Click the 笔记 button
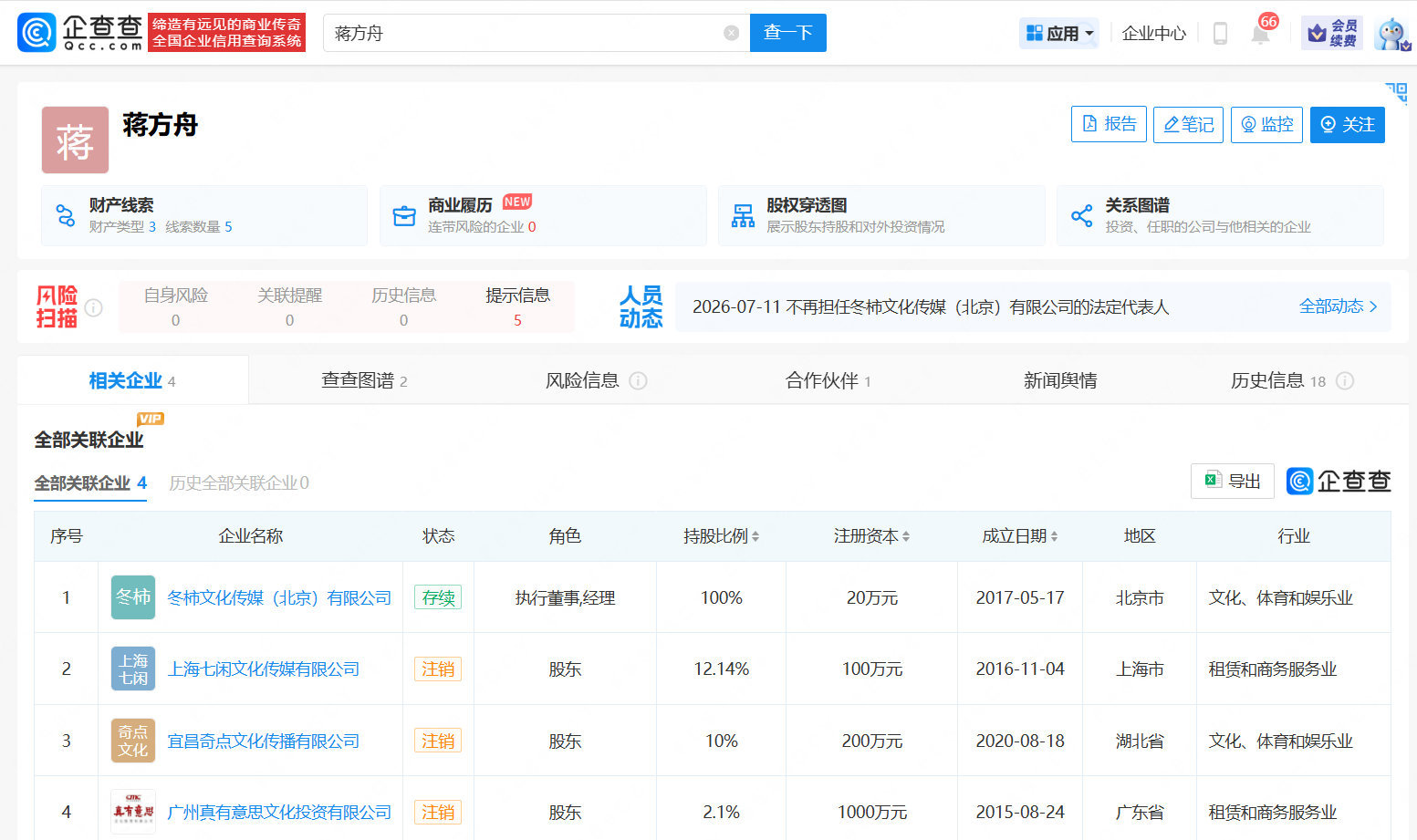 point(1188,124)
